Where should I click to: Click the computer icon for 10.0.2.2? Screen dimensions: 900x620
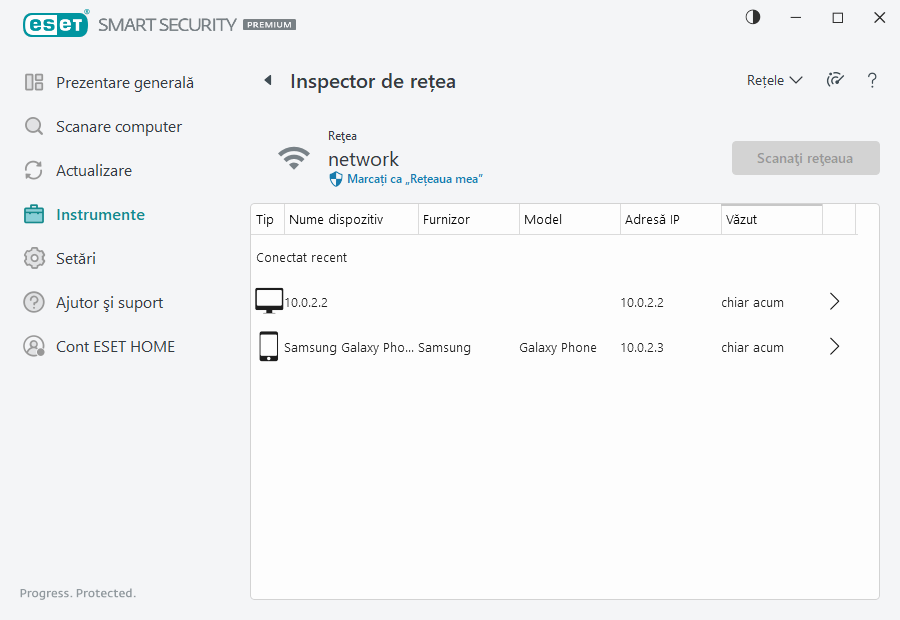click(269, 301)
